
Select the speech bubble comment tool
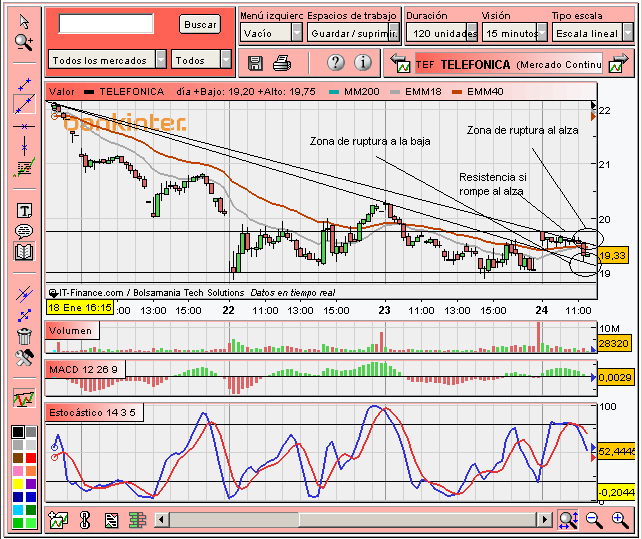pos(24,231)
